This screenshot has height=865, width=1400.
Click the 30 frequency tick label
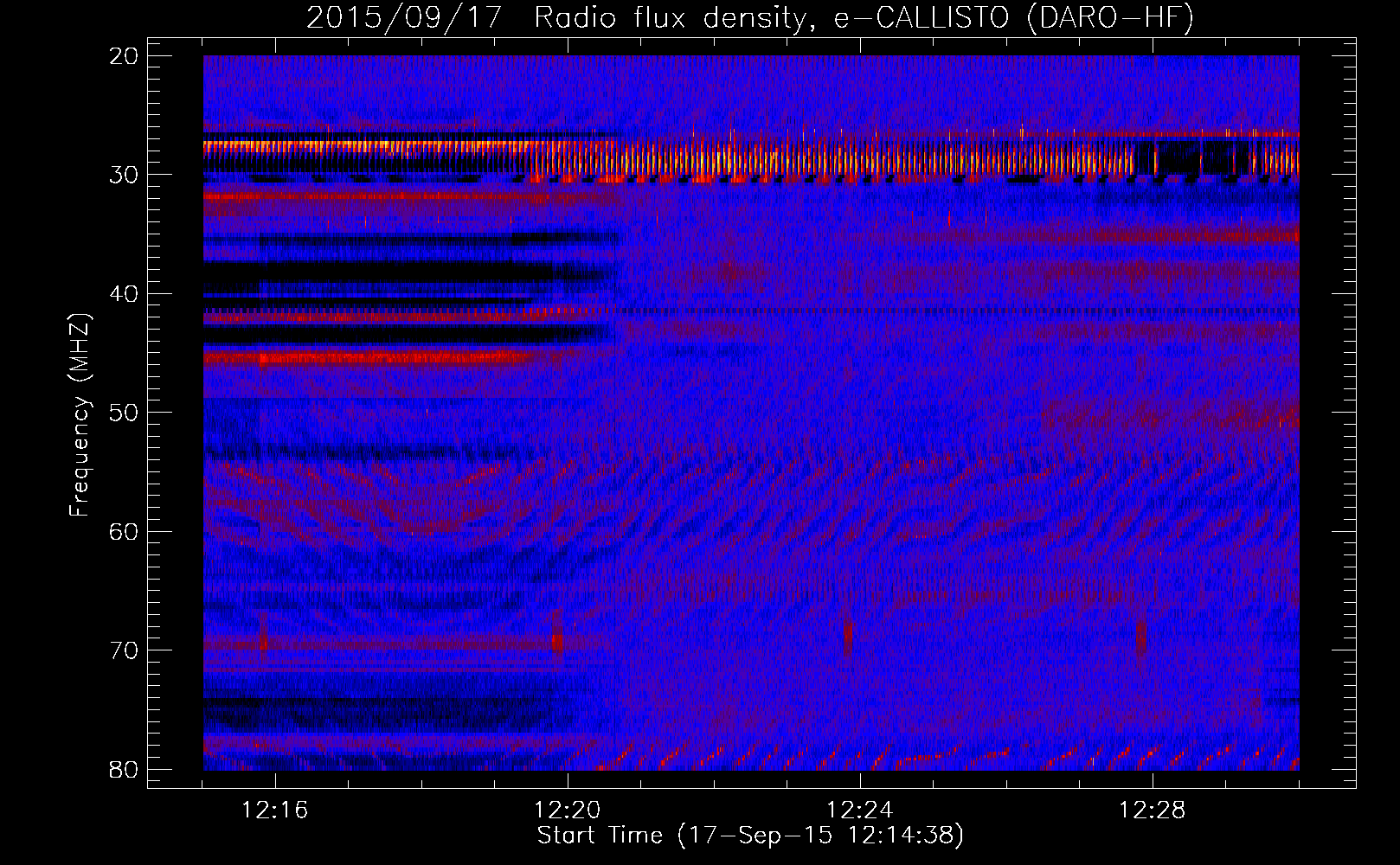124,175
